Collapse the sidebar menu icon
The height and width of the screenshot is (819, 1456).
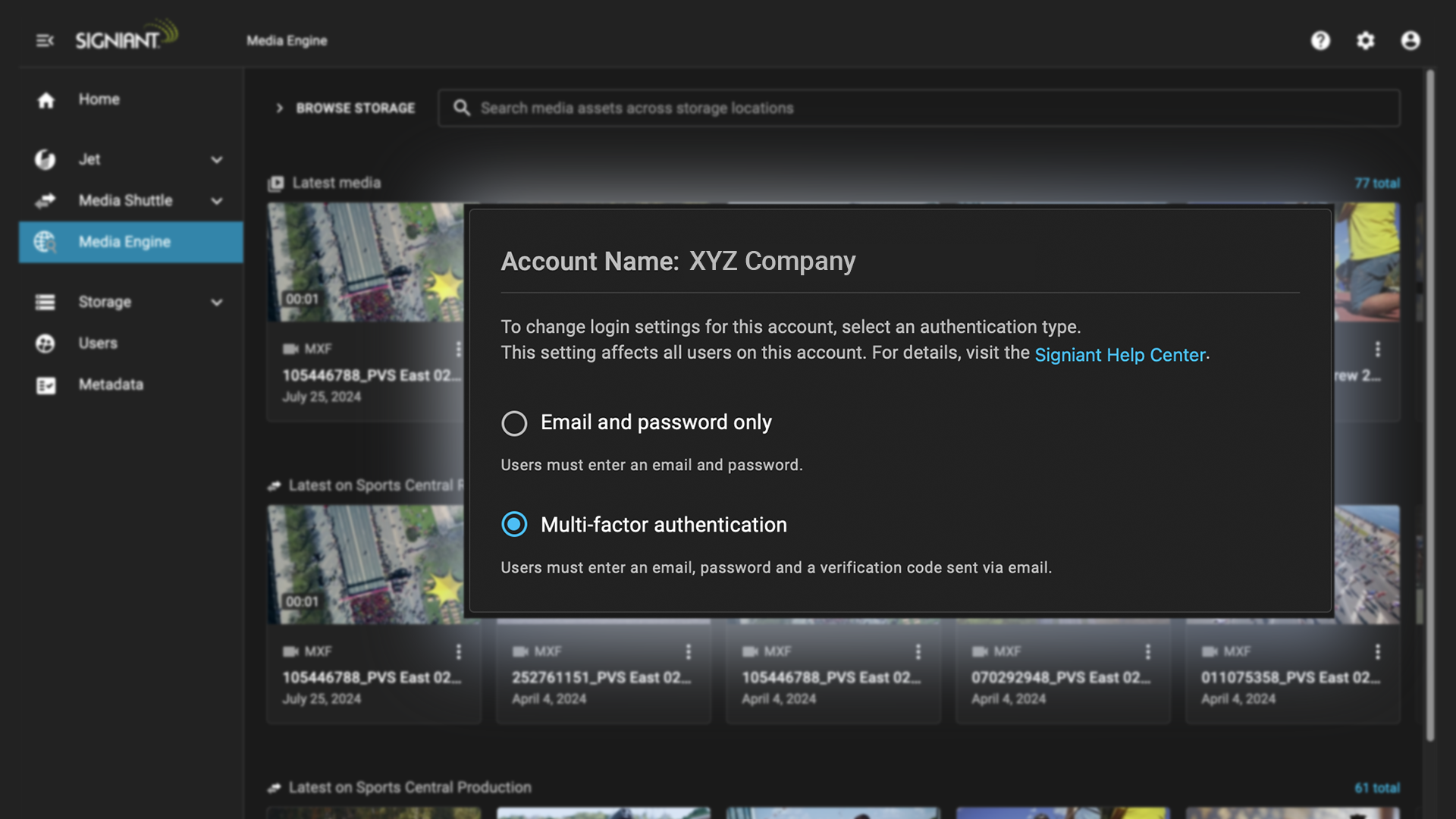[45, 41]
